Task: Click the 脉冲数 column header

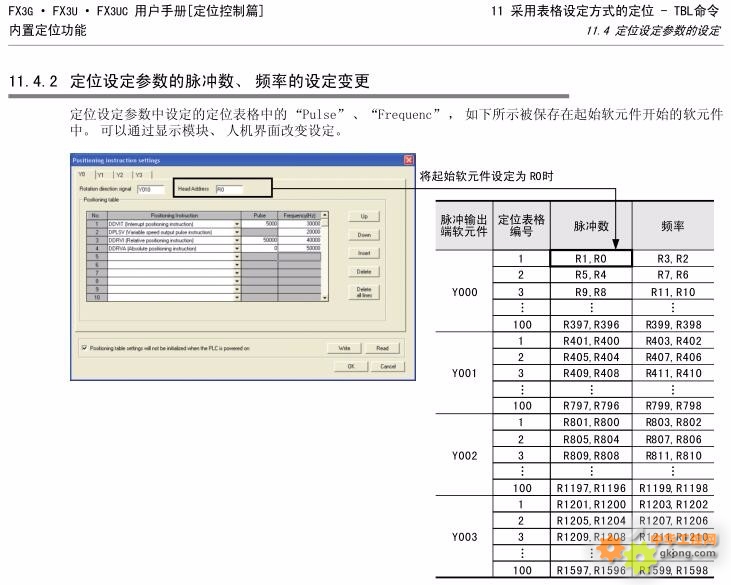Action: [591, 226]
